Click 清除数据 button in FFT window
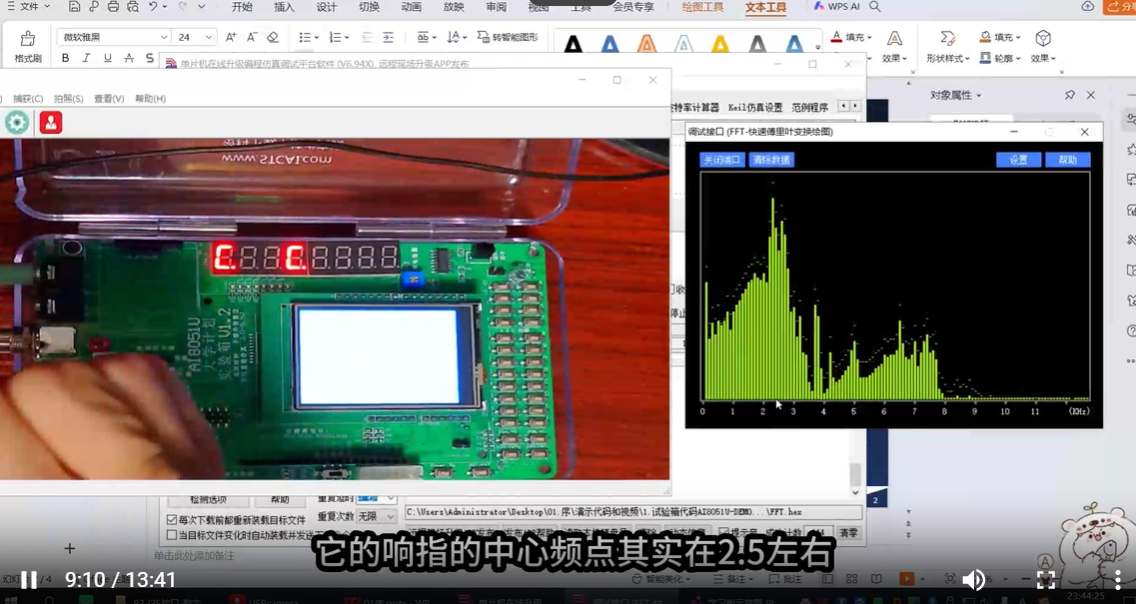Image resolution: width=1136 pixels, height=604 pixels. click(x=772, y=159)
